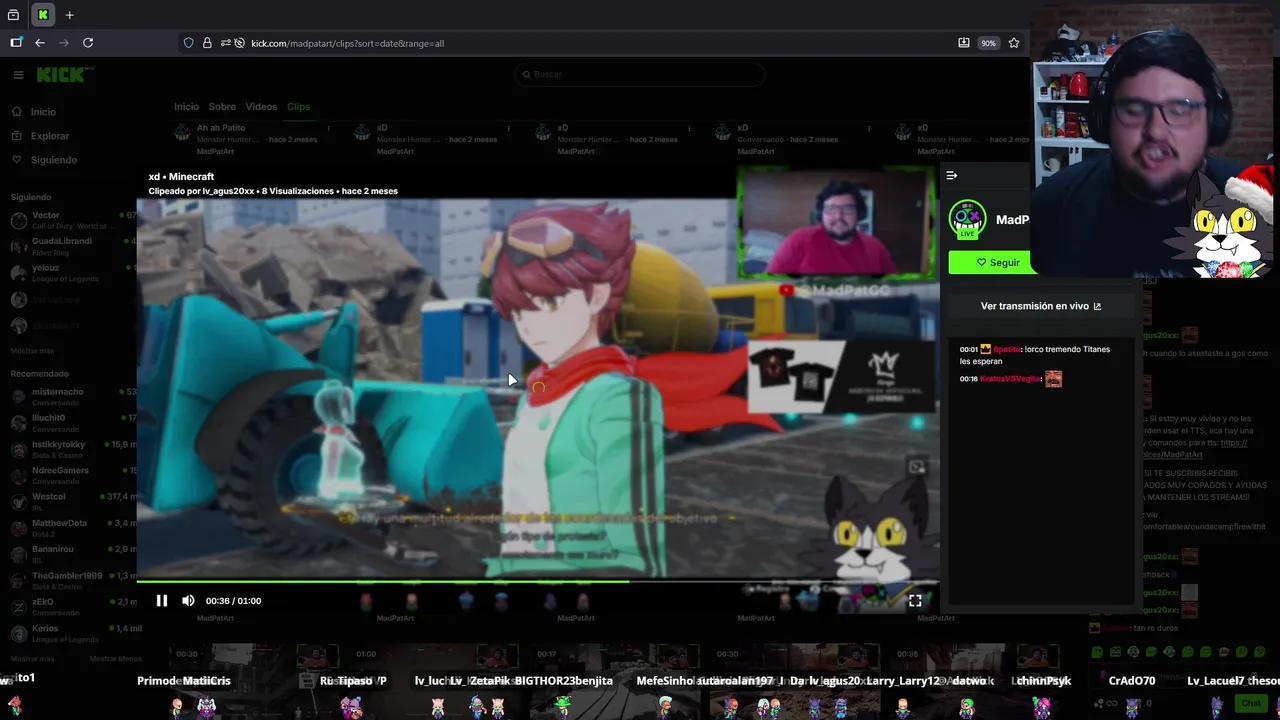Switch to the Videos channel tab
This screenshot has height=720, width=1280.
[x=261, y=107]
